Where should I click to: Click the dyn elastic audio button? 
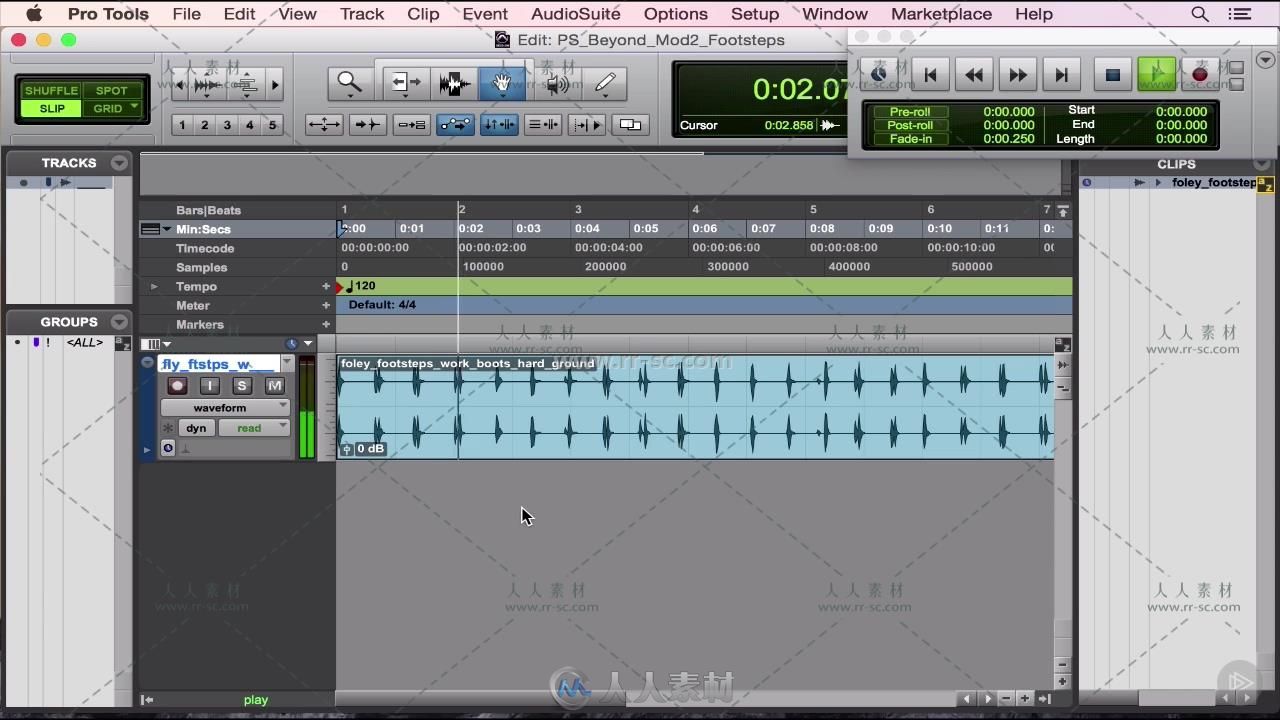pyautogui.click(x=196, y=428)
